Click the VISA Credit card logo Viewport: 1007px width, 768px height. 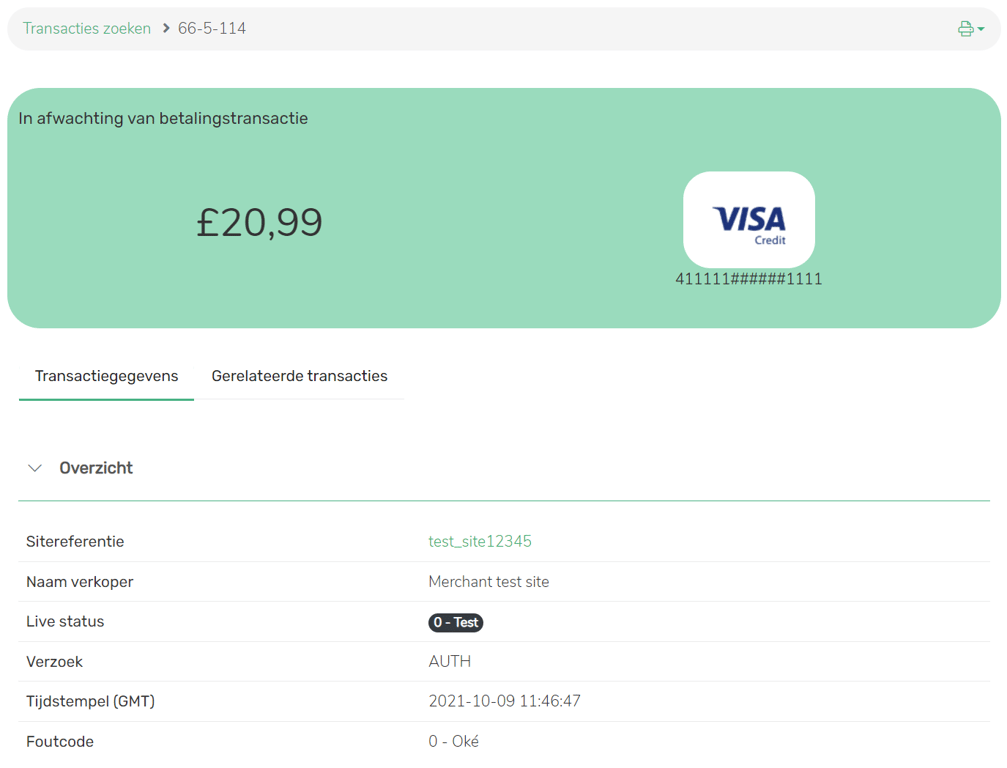click(749, 220)
